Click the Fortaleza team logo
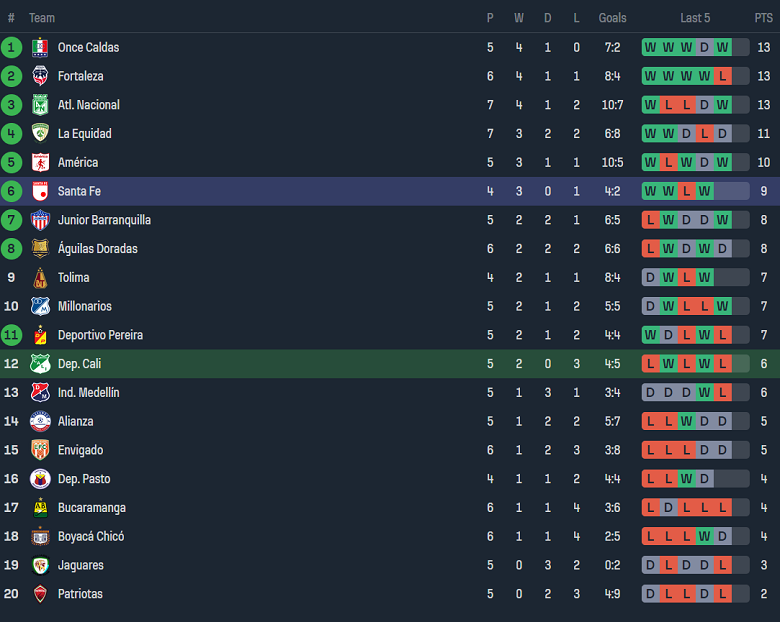Screen dimensions: 780x622 click(x=40, y=76)
